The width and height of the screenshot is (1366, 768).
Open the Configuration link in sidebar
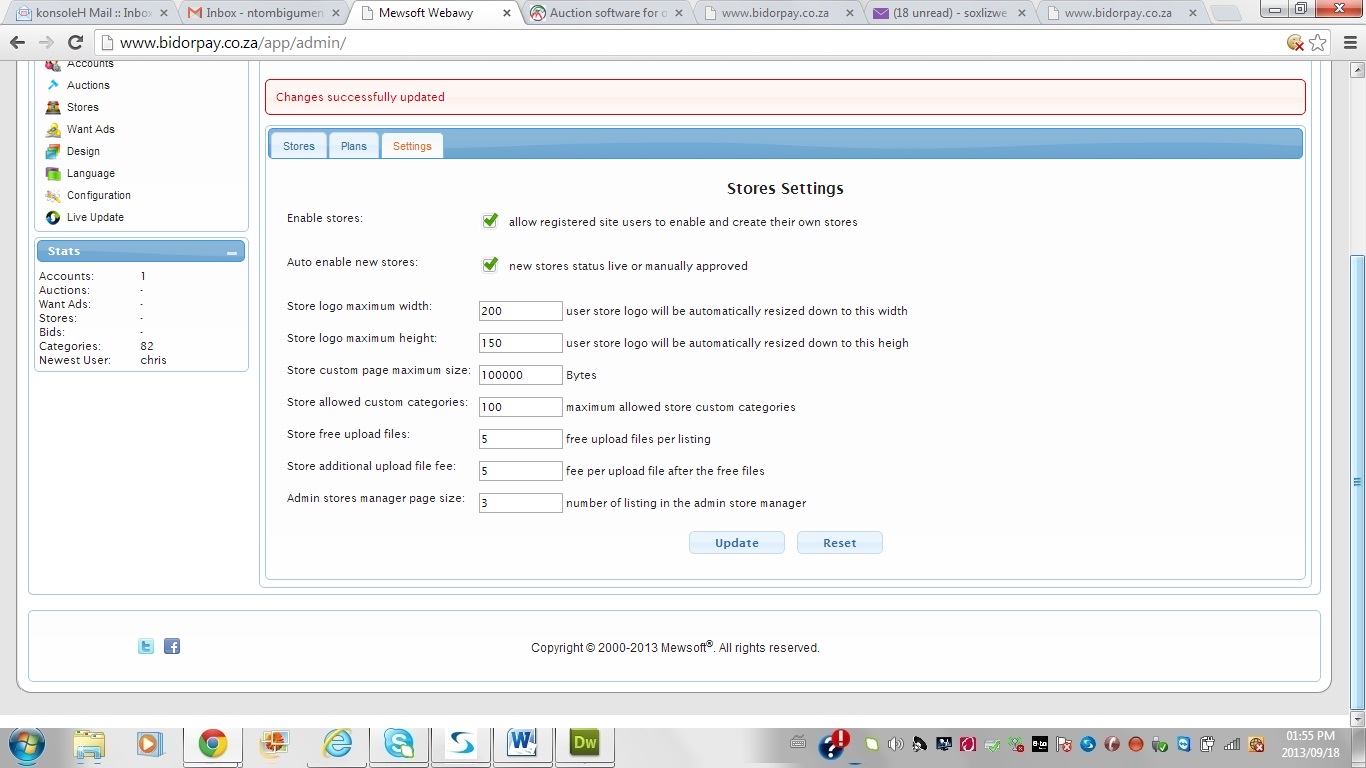coord(98,195)
